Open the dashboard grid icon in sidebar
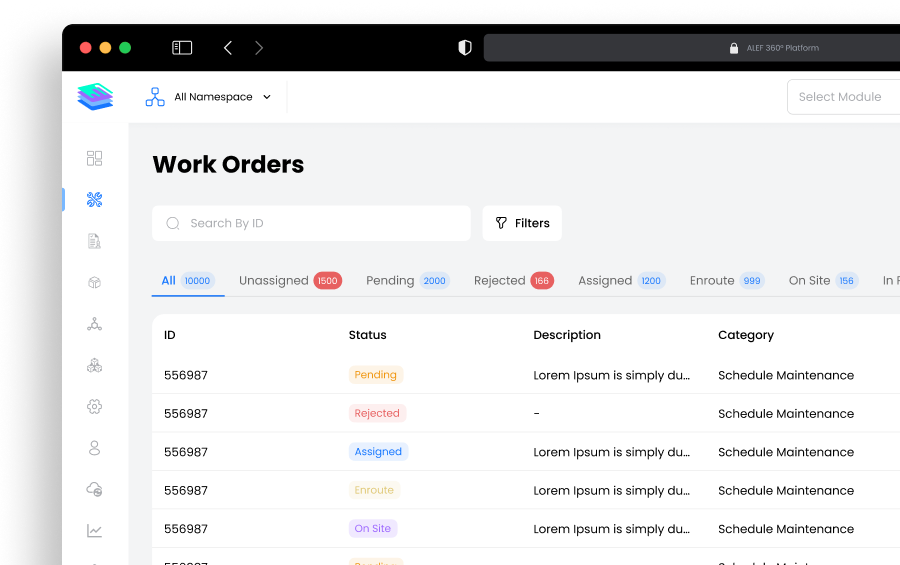The image size is (900, 565). [x=95, y=158]
